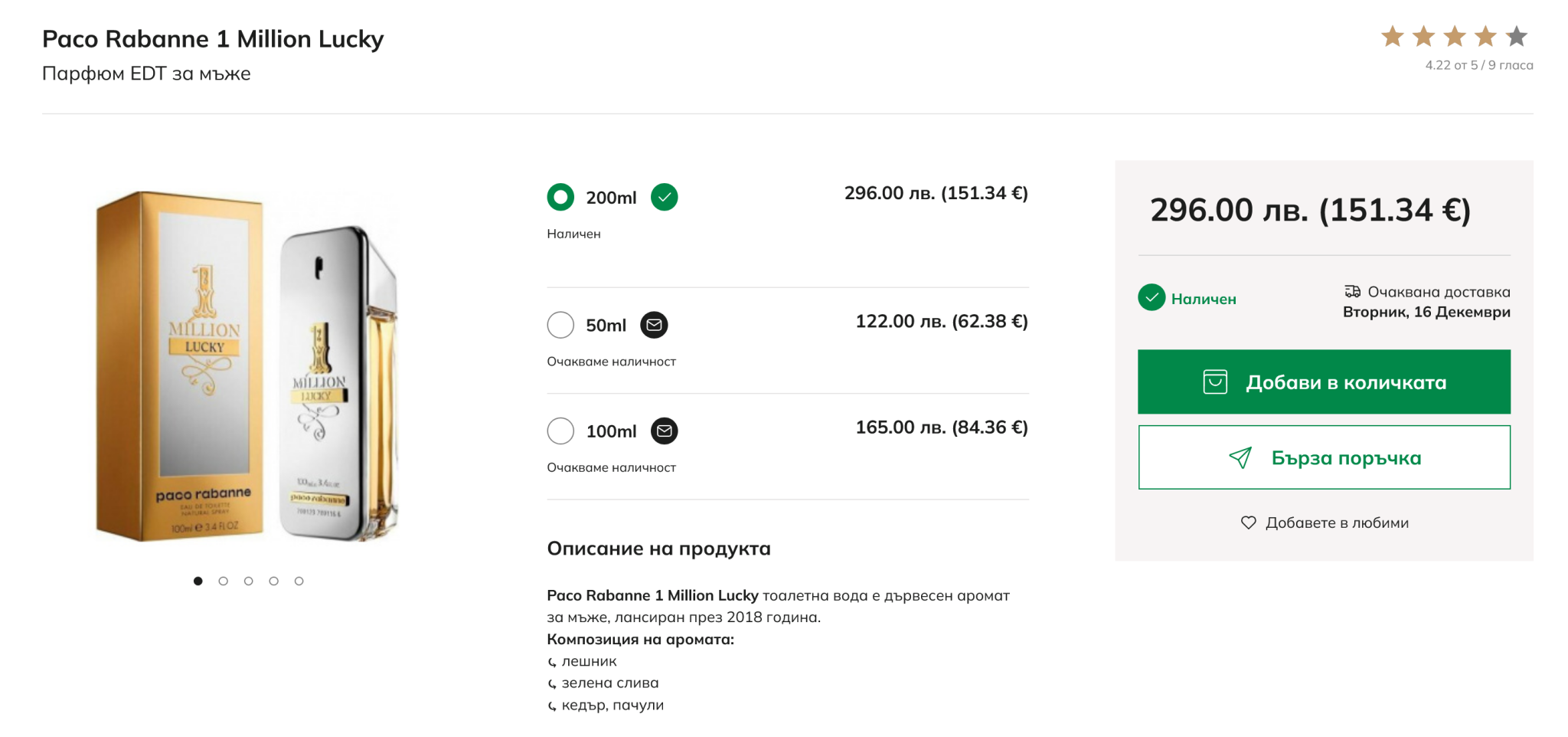Jump to the last carousel dot
Viewport: 1568px width, 737px height.
299,581
